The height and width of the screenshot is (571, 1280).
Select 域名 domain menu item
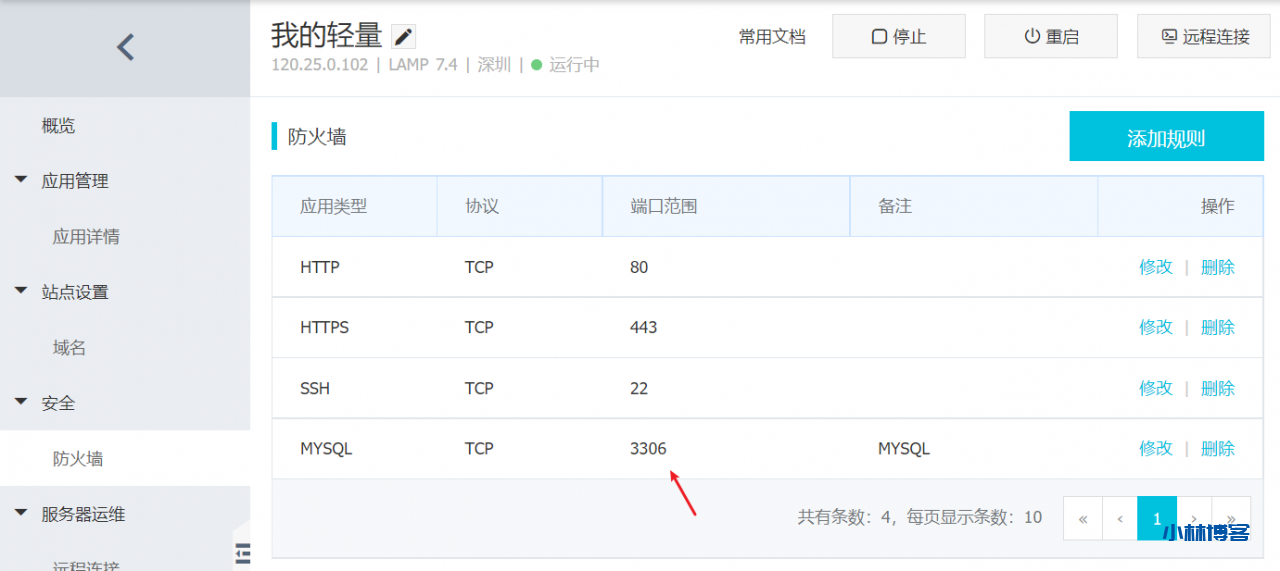[69, 348]
